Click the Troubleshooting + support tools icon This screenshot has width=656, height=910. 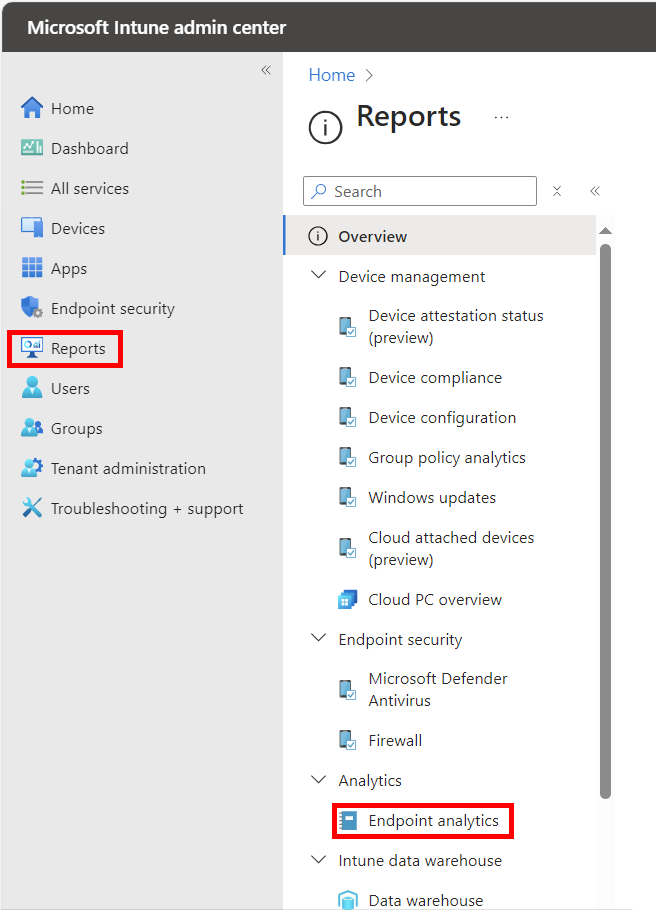(32, 508)
